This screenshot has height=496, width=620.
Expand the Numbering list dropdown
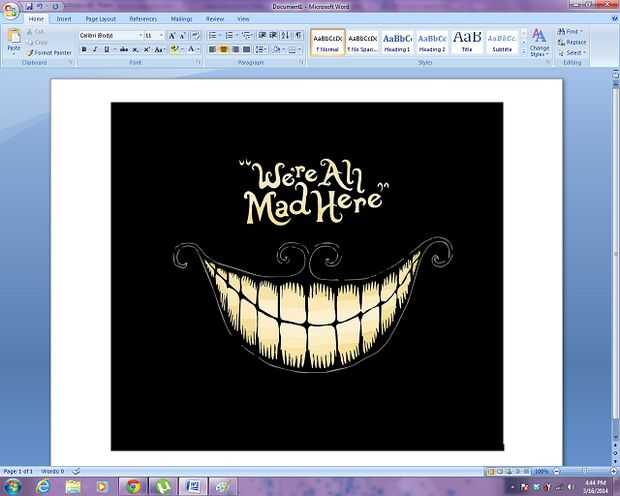tap(237, 36)
